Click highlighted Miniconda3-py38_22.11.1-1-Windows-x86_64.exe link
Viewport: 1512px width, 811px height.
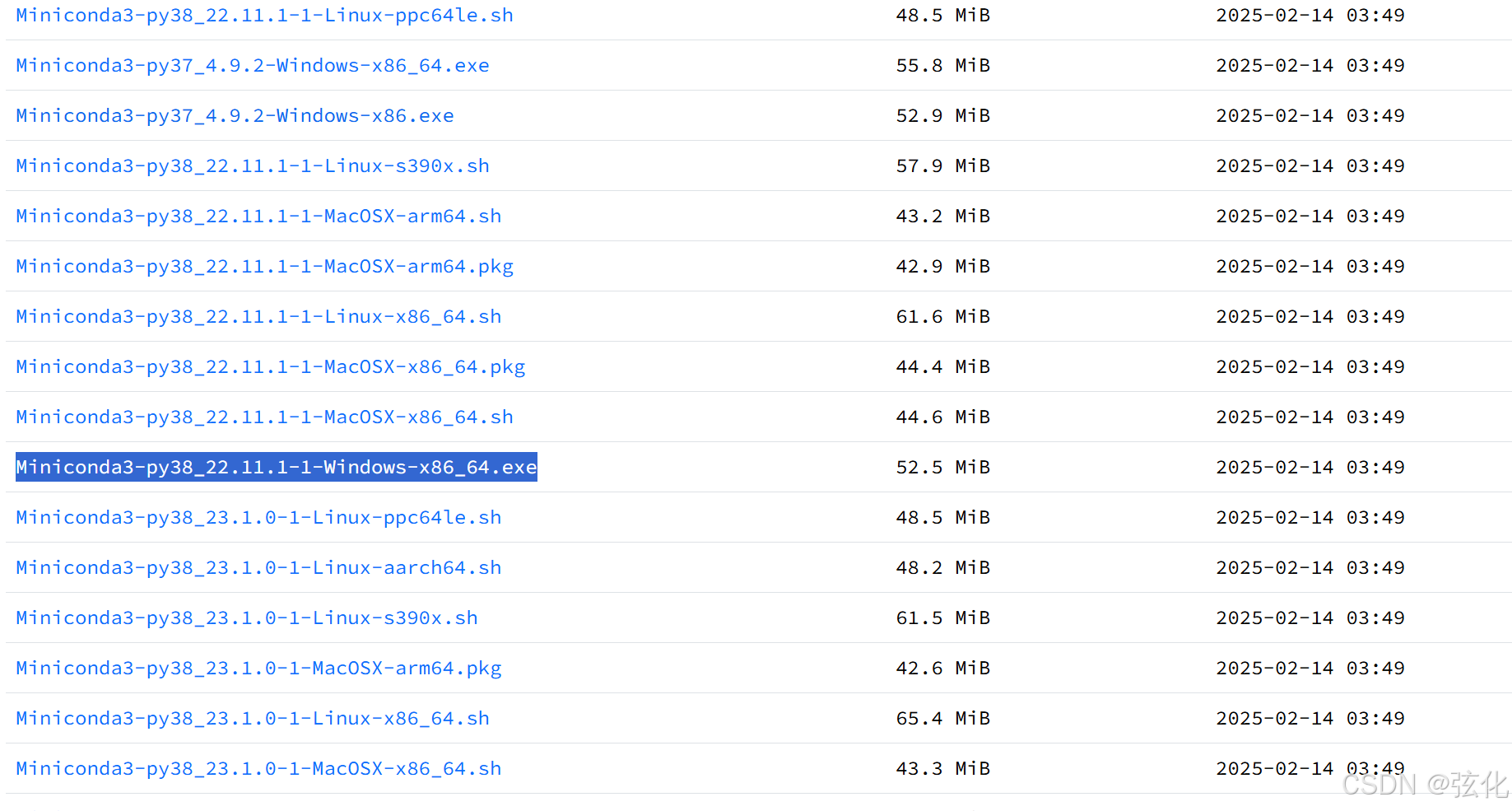click(x=277, y=468)
